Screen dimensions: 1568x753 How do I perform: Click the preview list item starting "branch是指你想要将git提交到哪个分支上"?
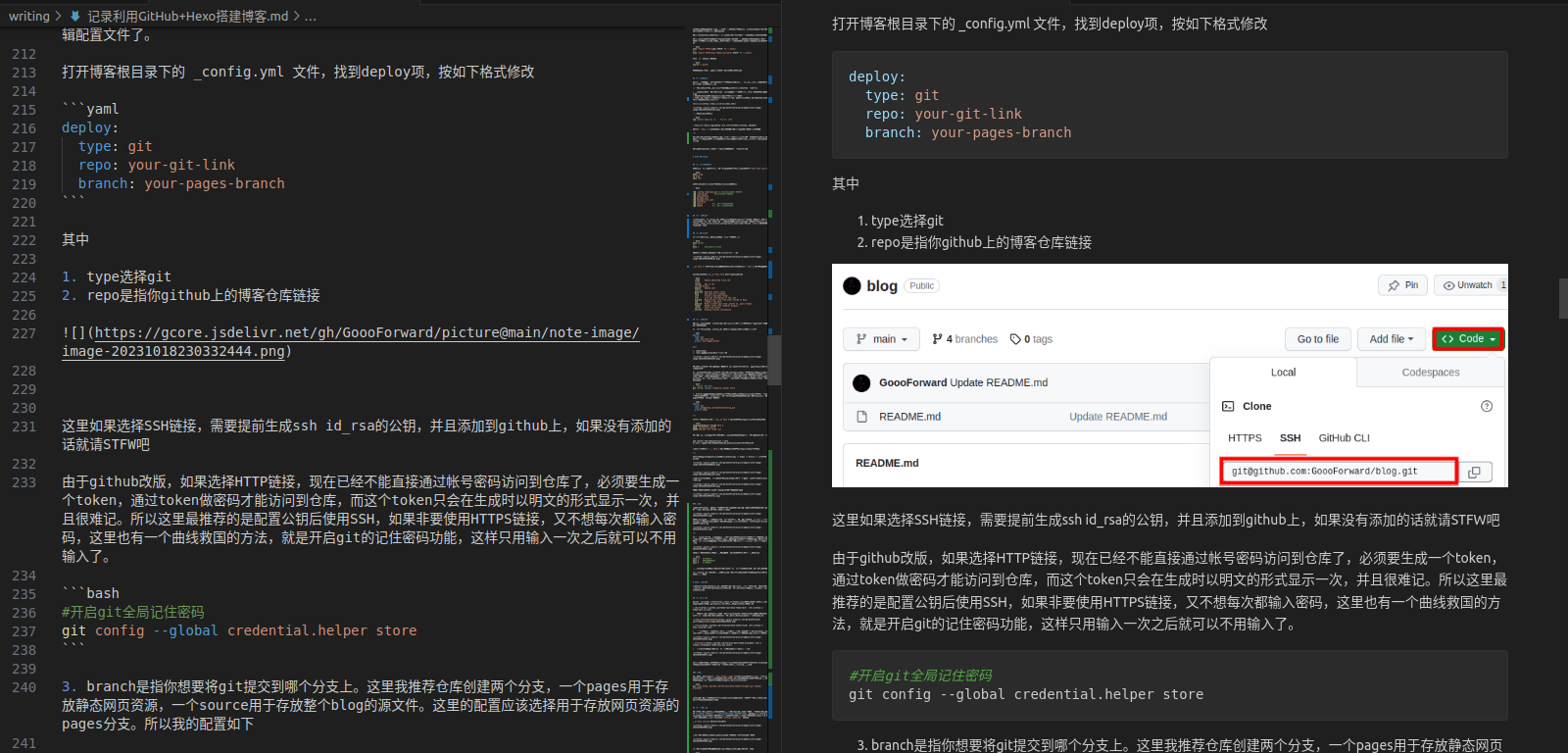tap(1187, 745)
